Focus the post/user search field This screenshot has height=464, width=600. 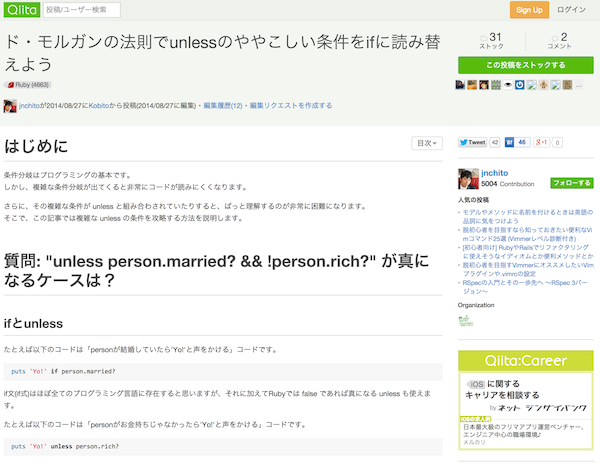tap(82, 10)
